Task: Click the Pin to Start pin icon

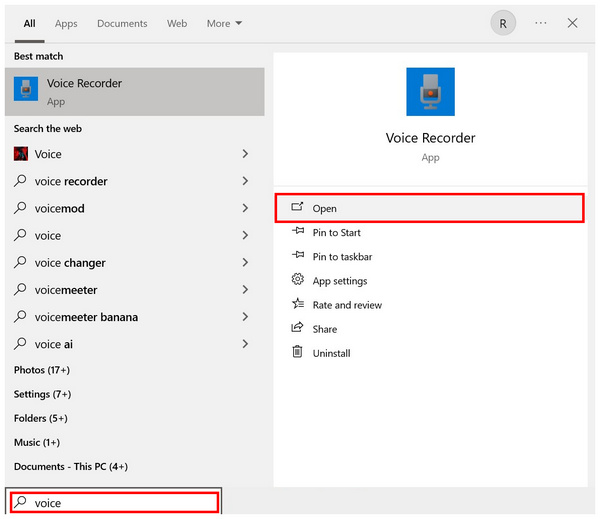Action: 298,231
